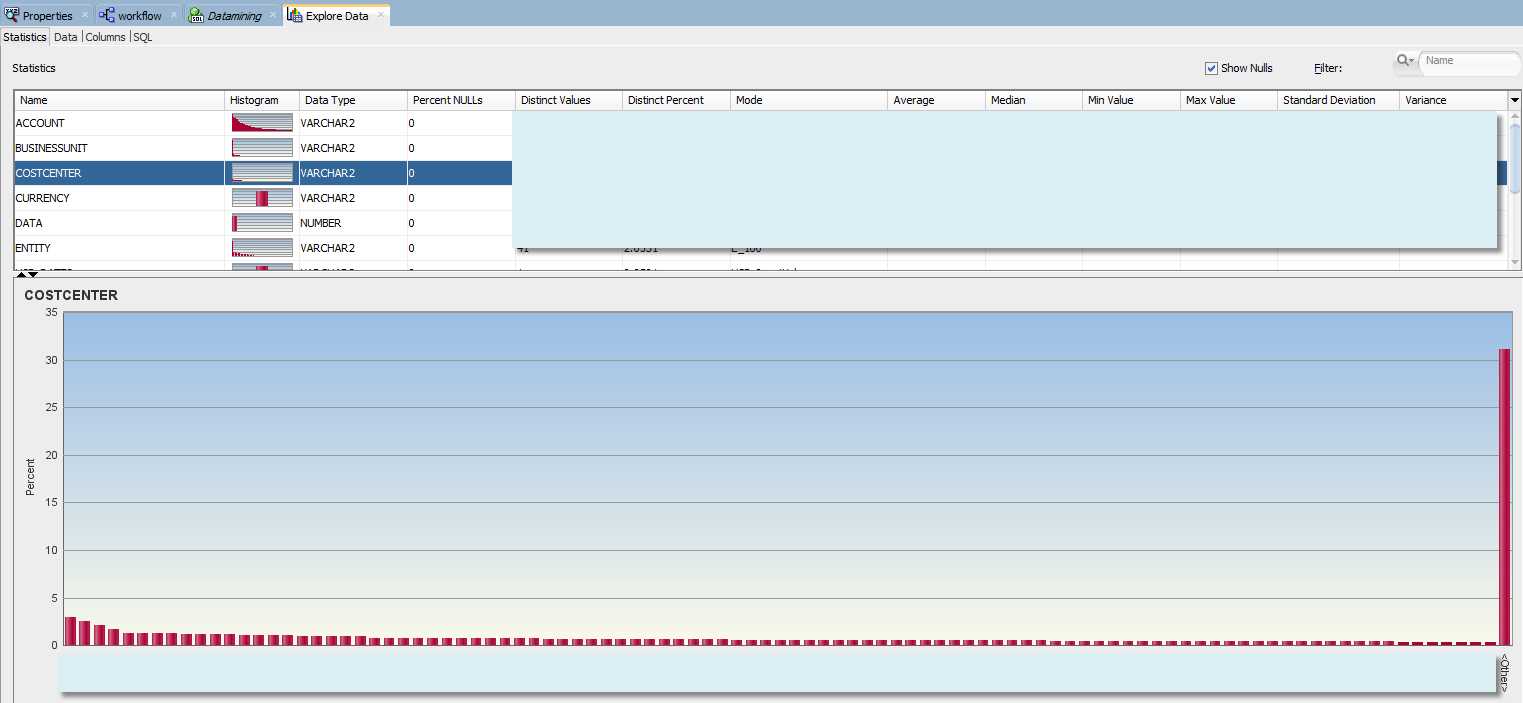
Task: Sort by the Variance column header
Action: tap(1453, 100)
